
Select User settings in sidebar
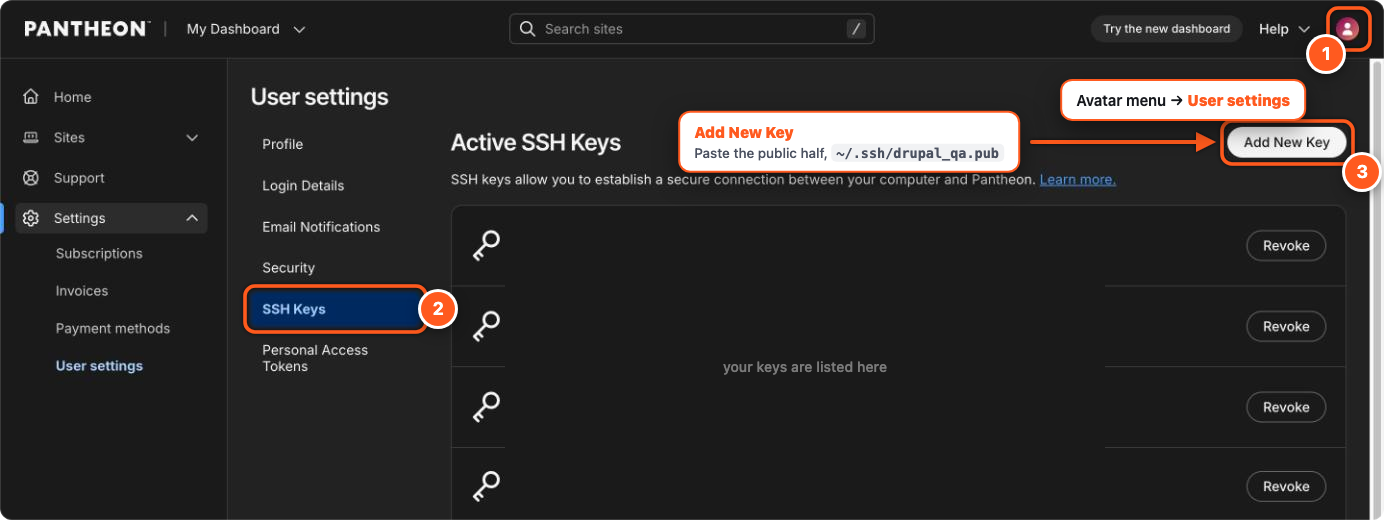(99, 366)
